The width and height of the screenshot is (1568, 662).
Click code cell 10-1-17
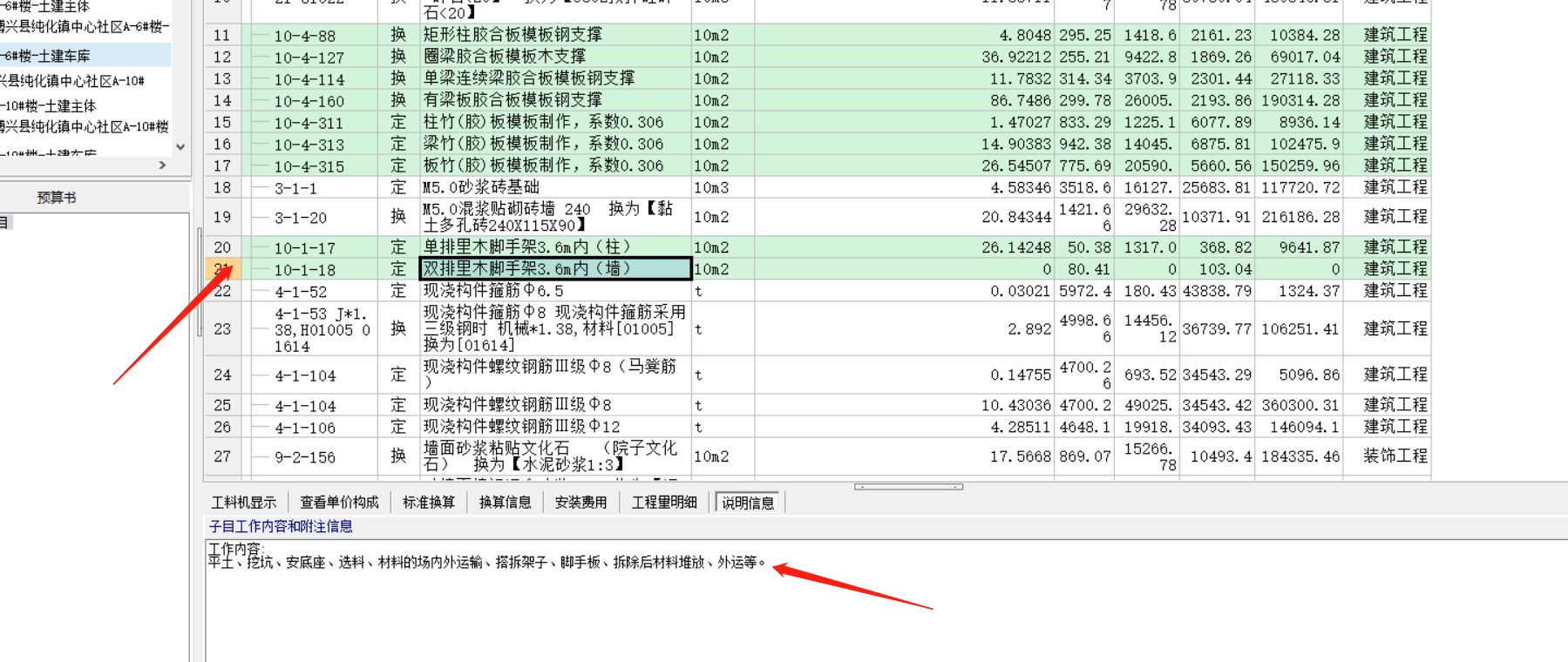tap(314, 248)
